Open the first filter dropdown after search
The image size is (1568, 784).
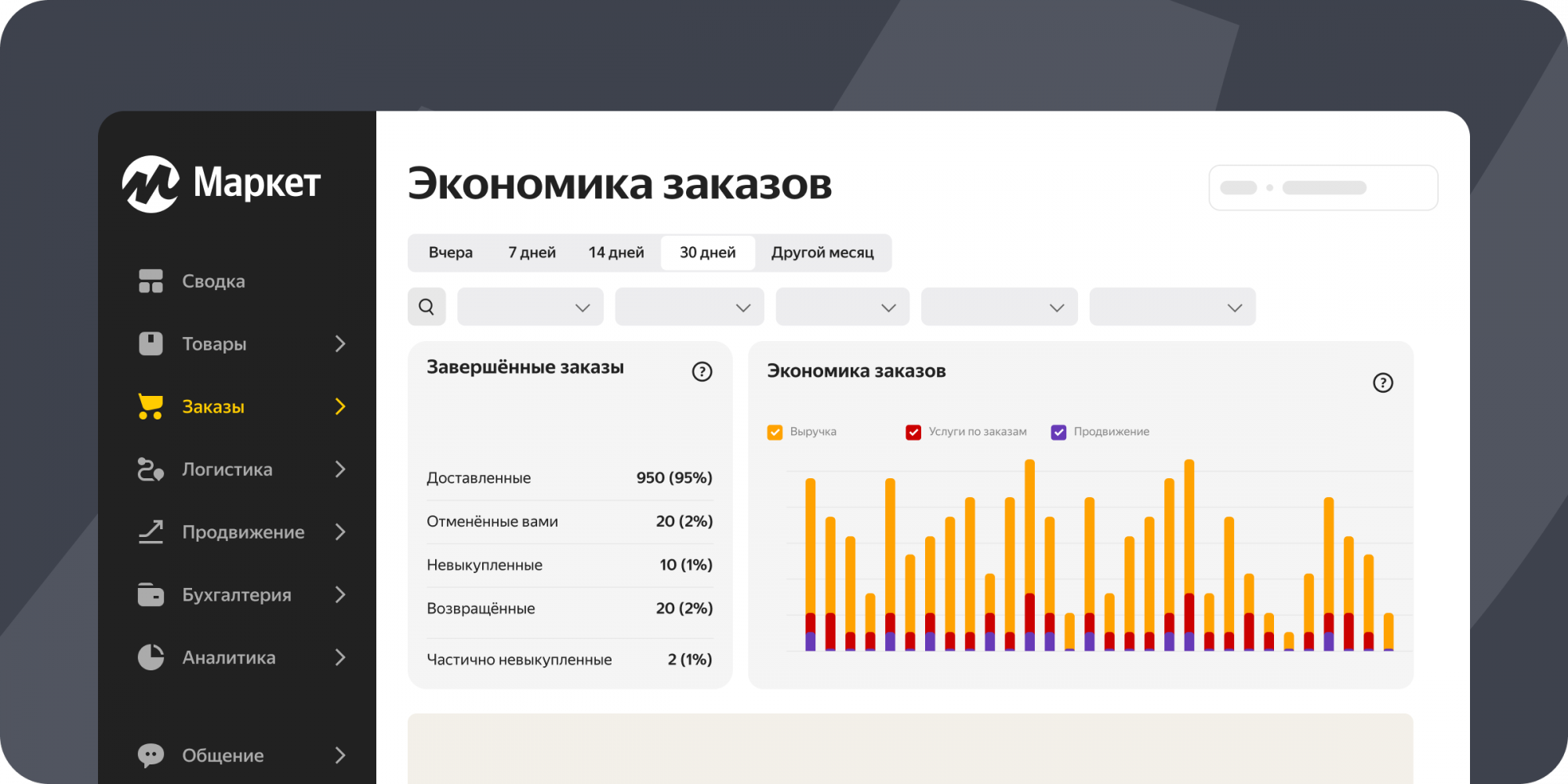click(x=530, y=307)
